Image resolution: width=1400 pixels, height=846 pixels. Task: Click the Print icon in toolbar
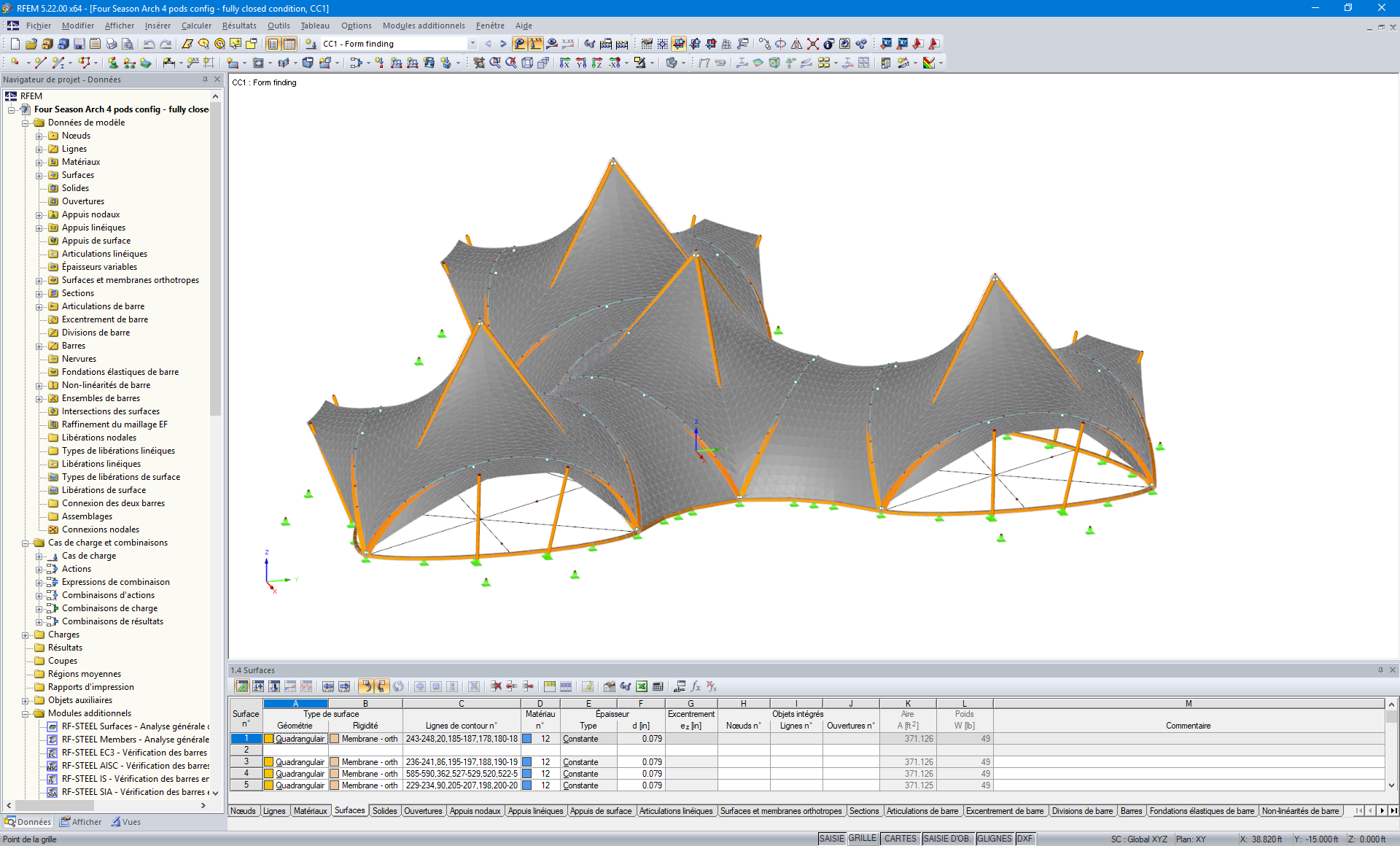point(111,44)
